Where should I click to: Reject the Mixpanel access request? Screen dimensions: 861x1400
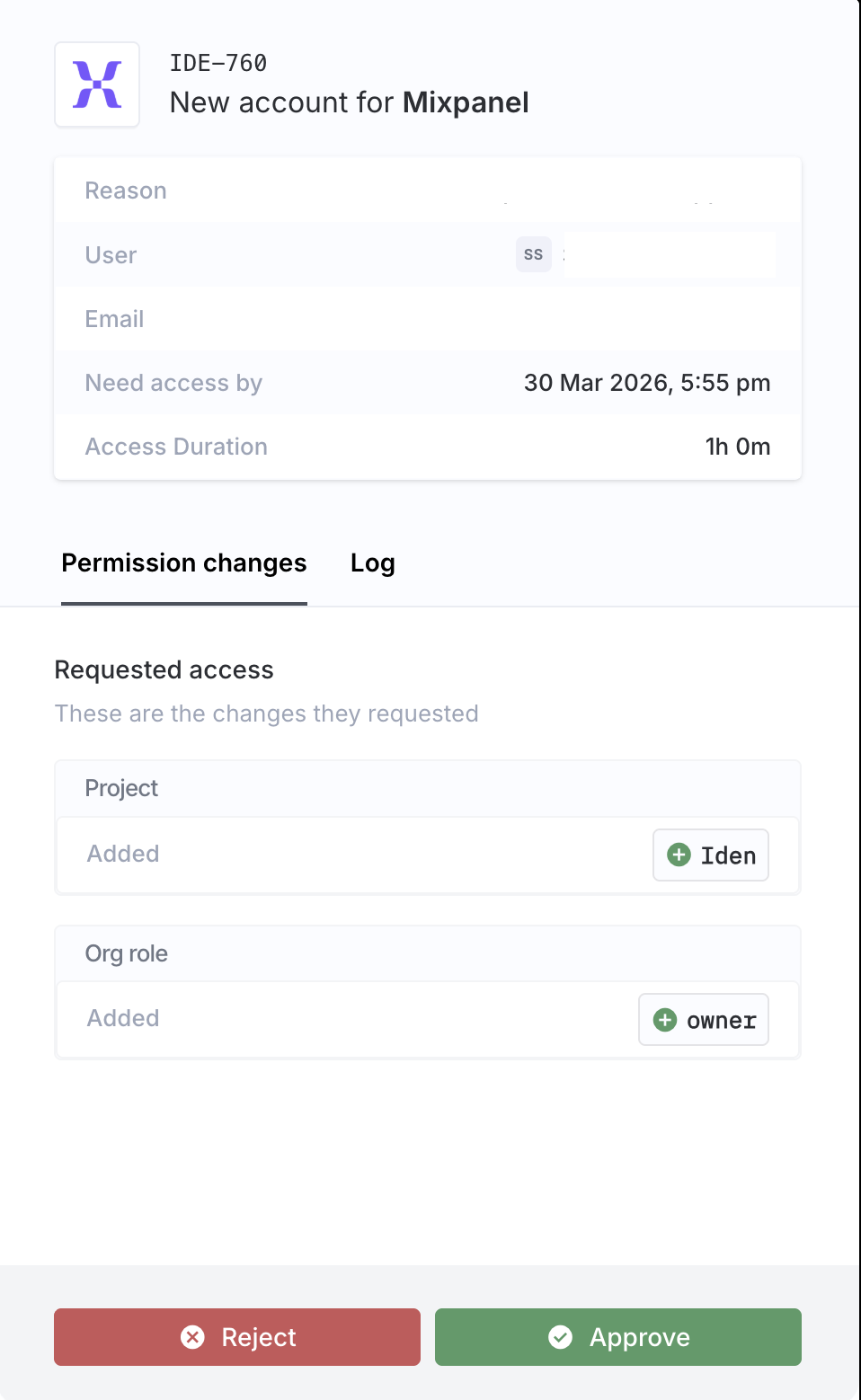[237, 1337]
